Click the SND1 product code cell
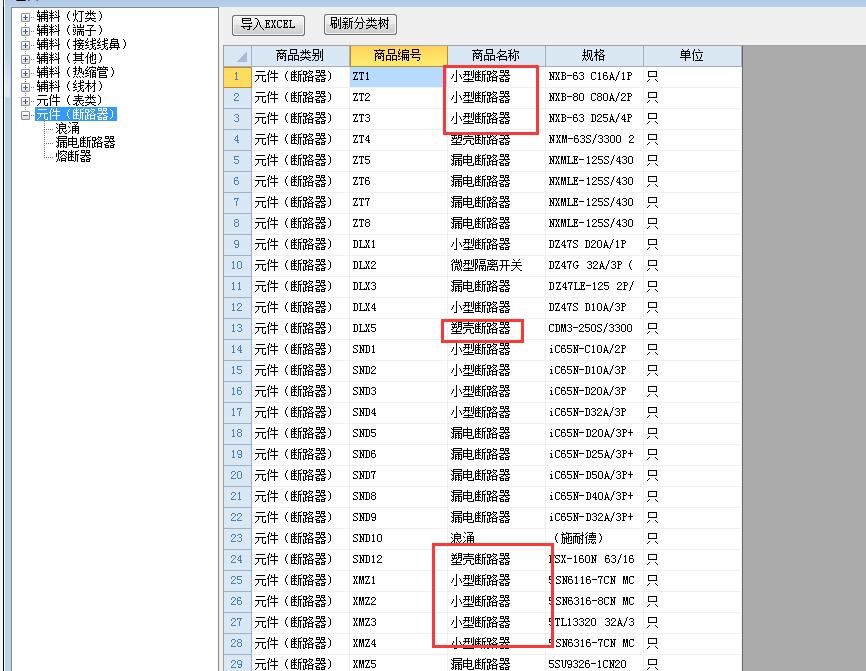 click(x=398, y=349)
